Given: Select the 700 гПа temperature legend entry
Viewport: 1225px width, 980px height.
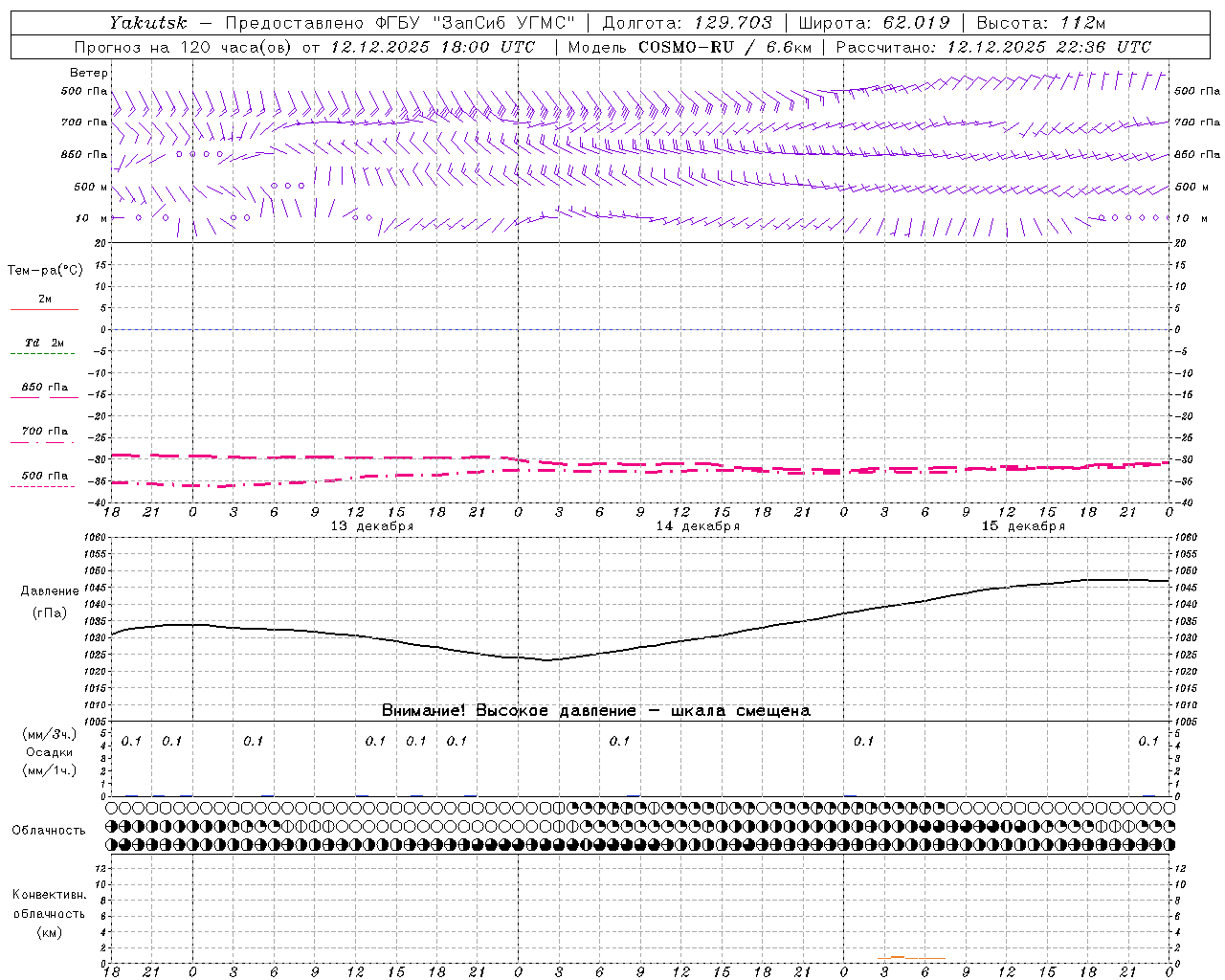Looking at the screenshot, I should point(45,431).
